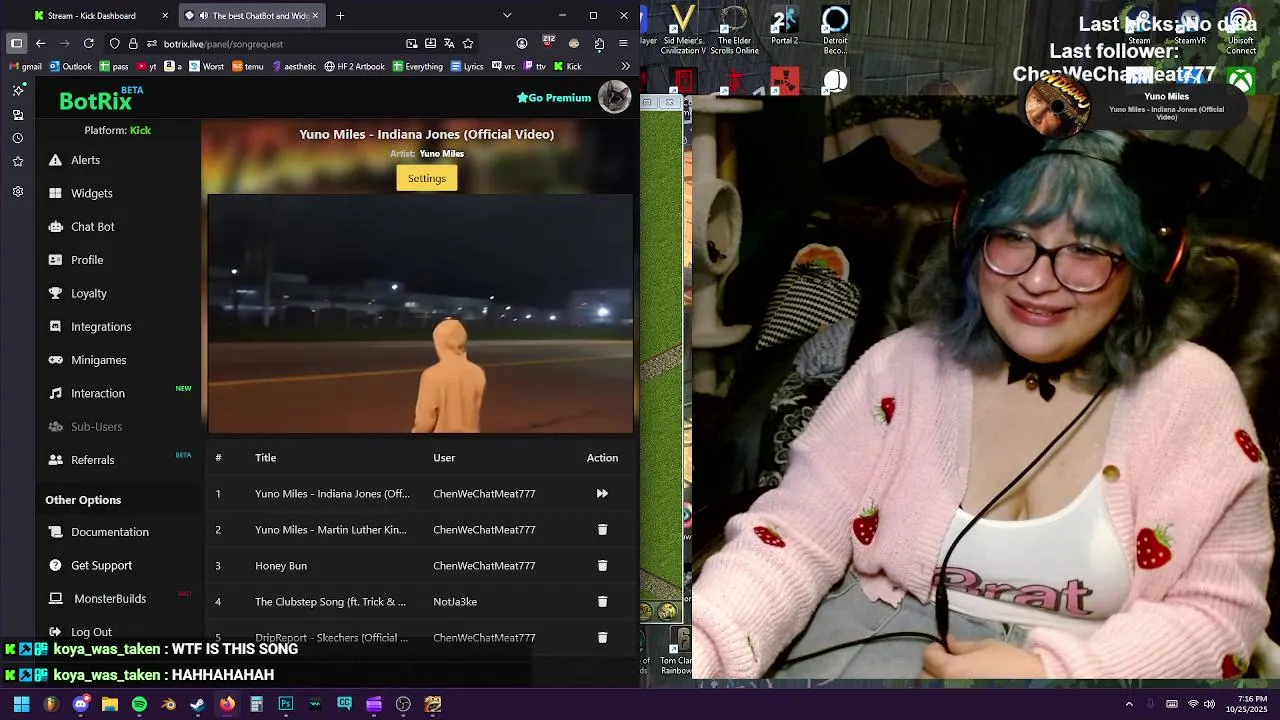
Task: Open Sid Meier's Civilization V shortcut
Action: pyautogui.click(x=684, y=30)
